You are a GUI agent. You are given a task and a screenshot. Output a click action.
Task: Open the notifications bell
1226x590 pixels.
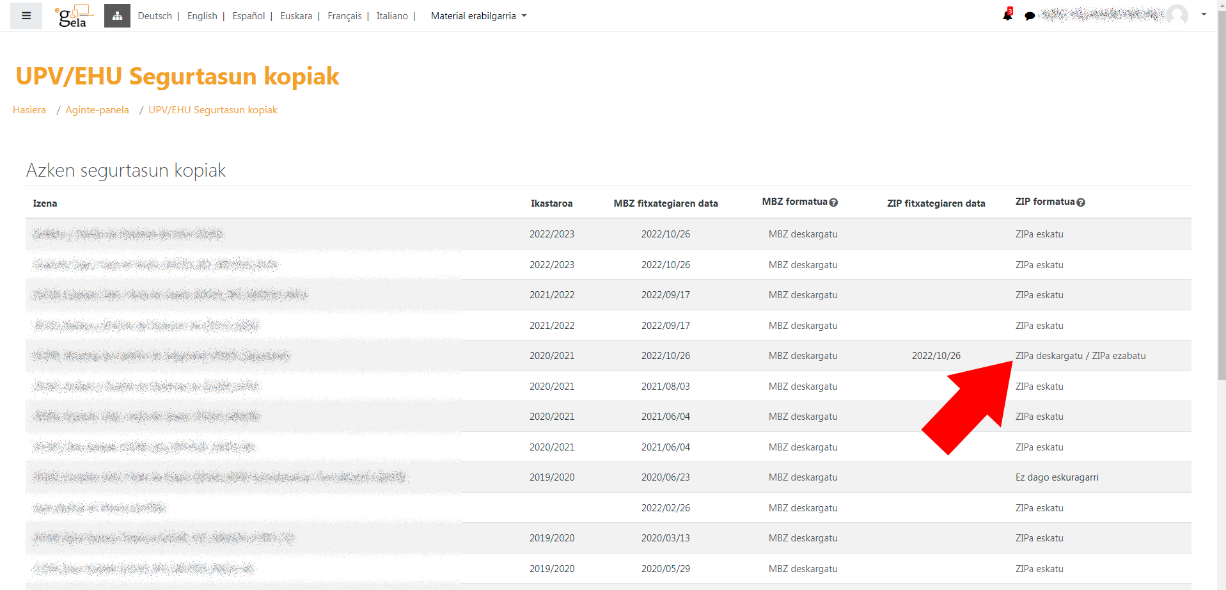(1007, 16)
